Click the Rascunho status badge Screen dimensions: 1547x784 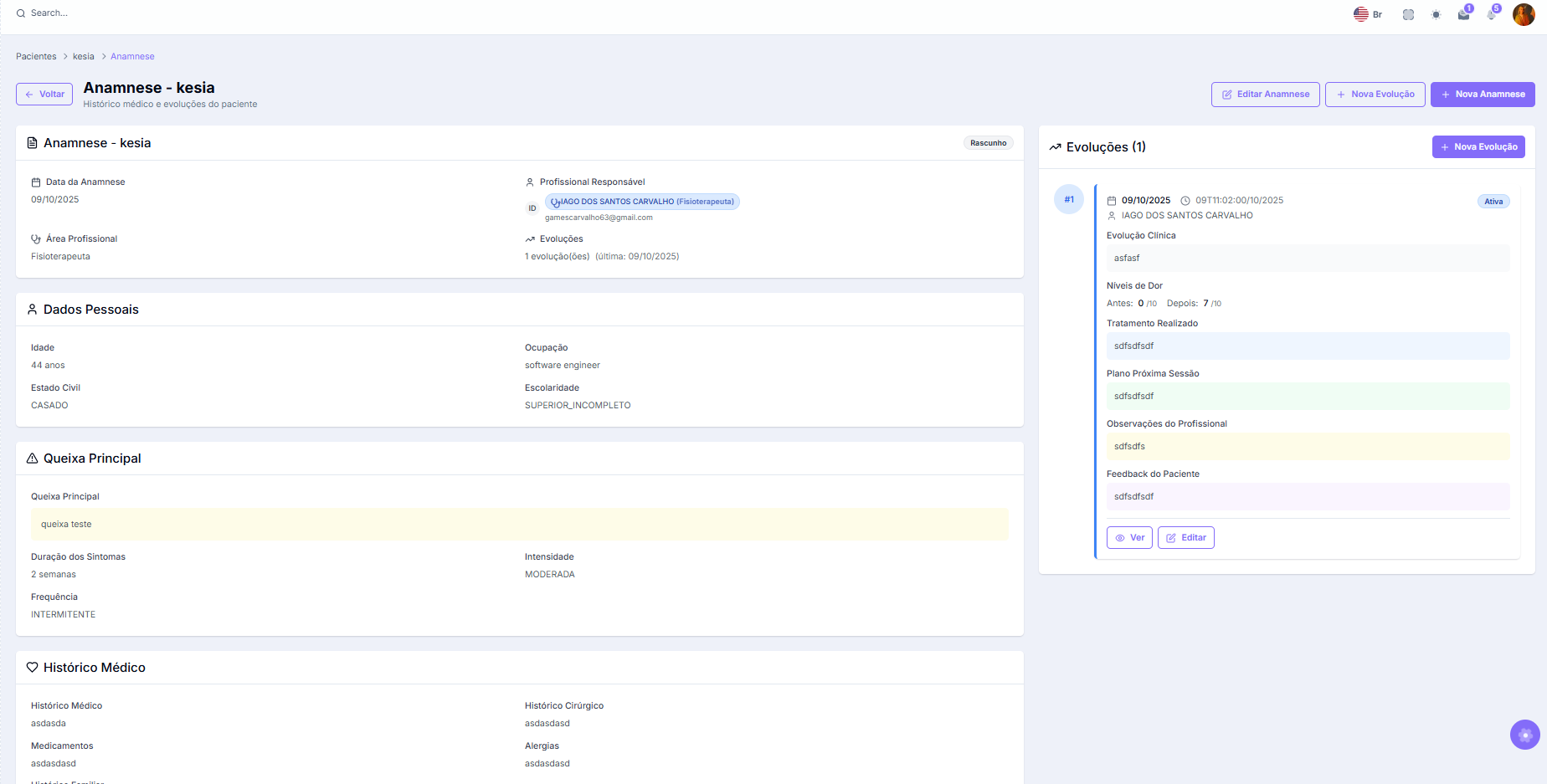(988, 143)
